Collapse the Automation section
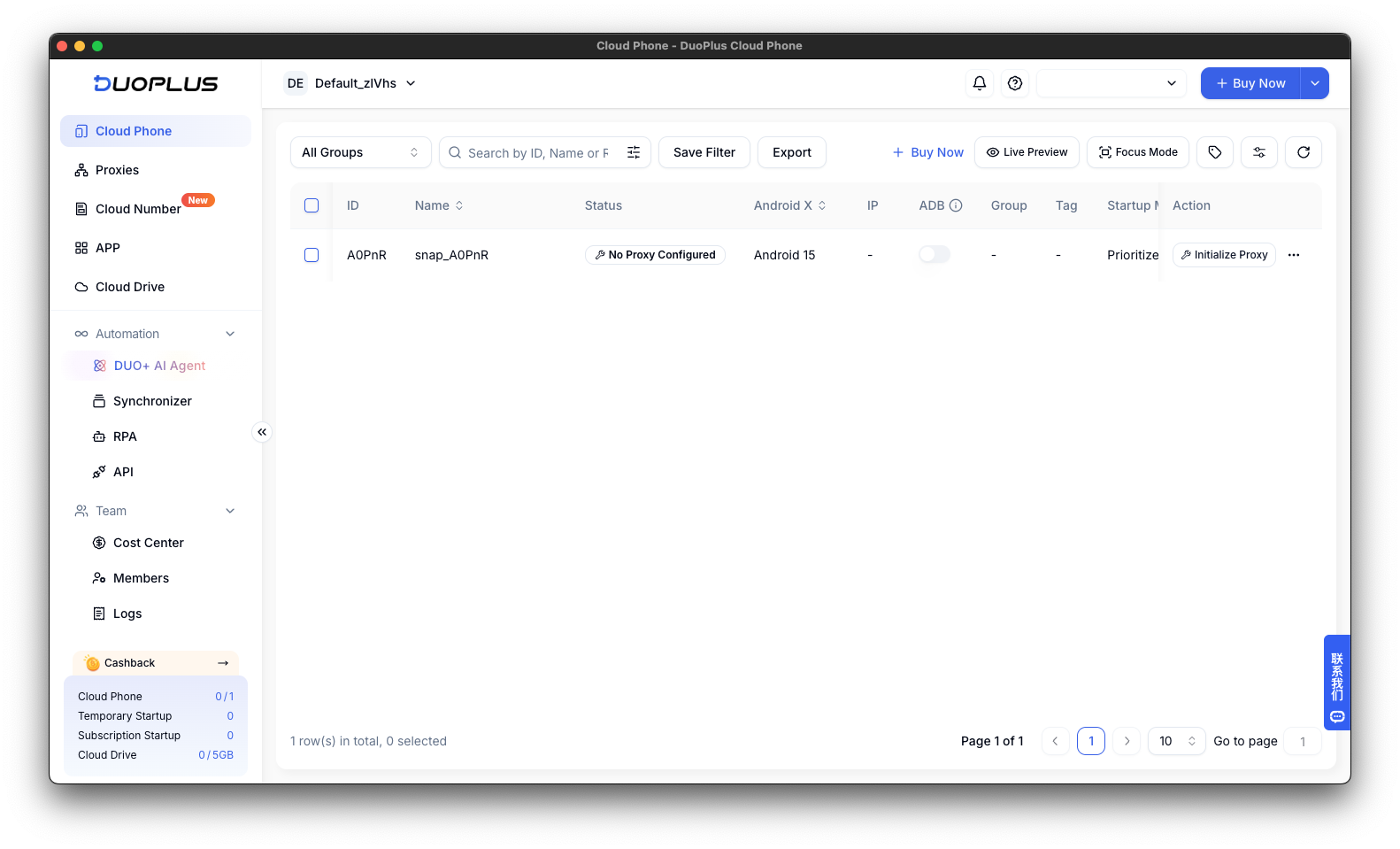 [x=230, y=334]
